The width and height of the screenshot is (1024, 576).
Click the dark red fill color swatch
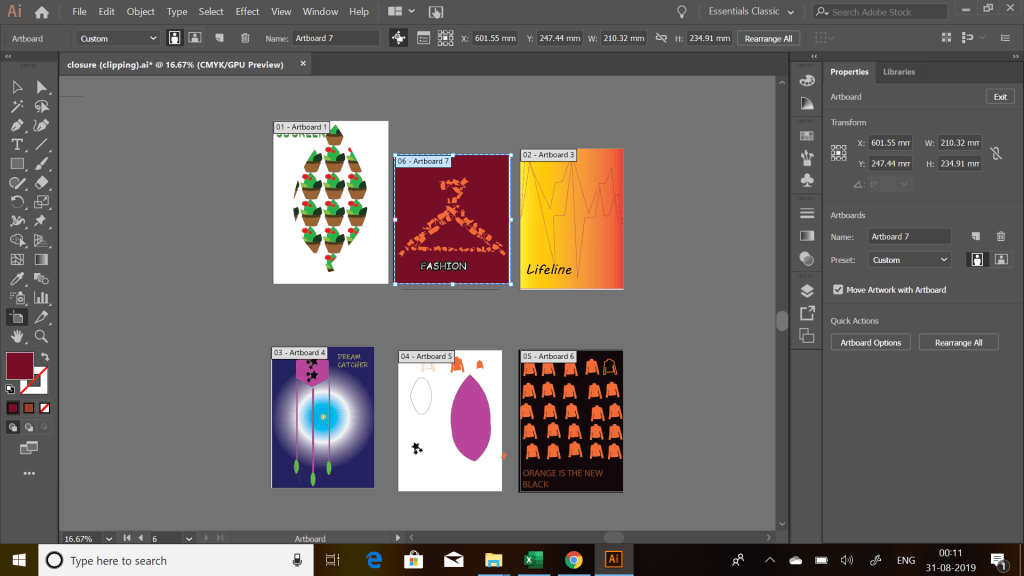point(20,365)
